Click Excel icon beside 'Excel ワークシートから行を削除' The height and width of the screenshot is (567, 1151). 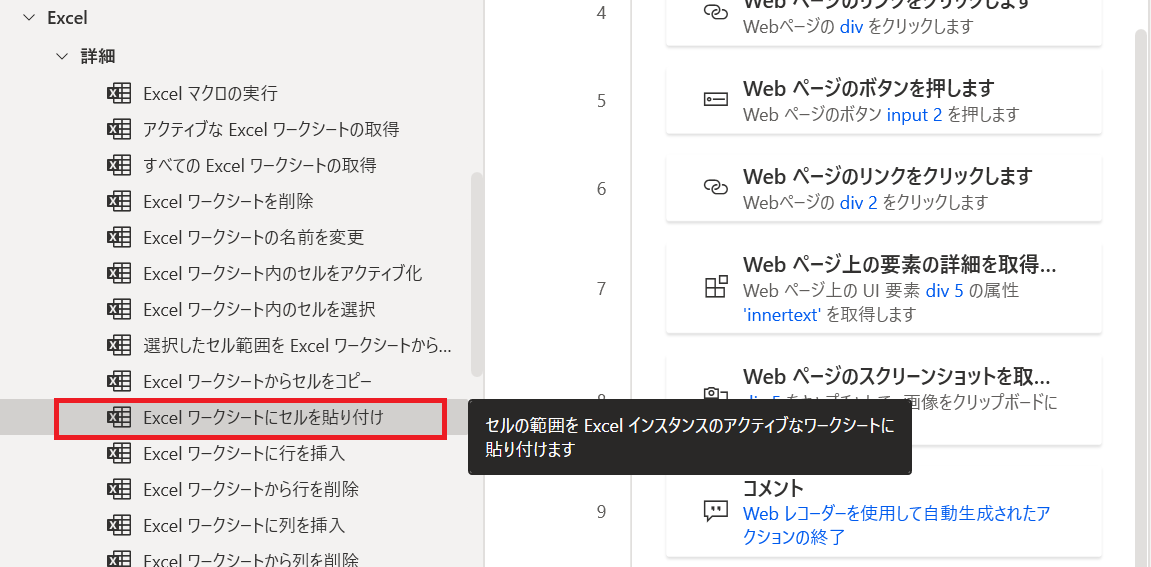119,489
